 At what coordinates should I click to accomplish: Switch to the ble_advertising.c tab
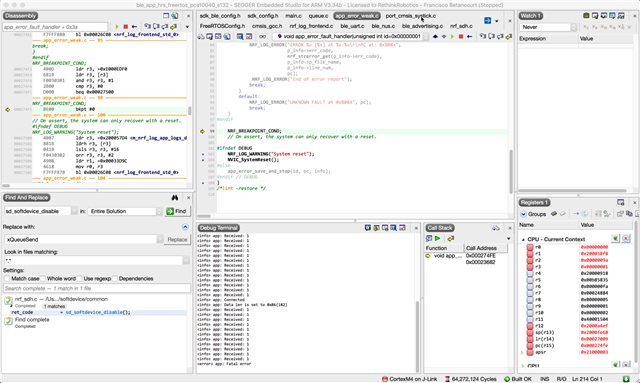point(422,26)
